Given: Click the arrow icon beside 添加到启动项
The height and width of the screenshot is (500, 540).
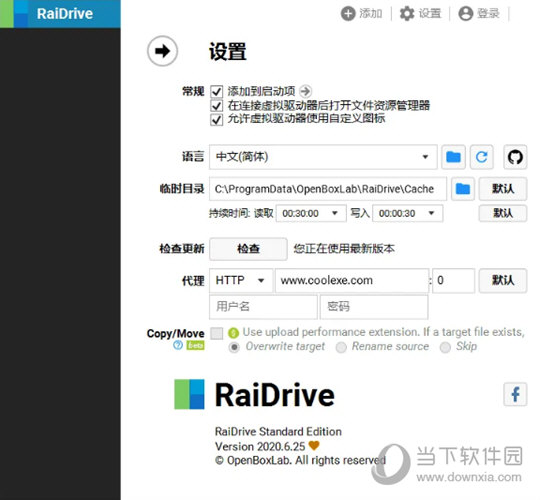Looking at the screenshot, I should [305, 91].
